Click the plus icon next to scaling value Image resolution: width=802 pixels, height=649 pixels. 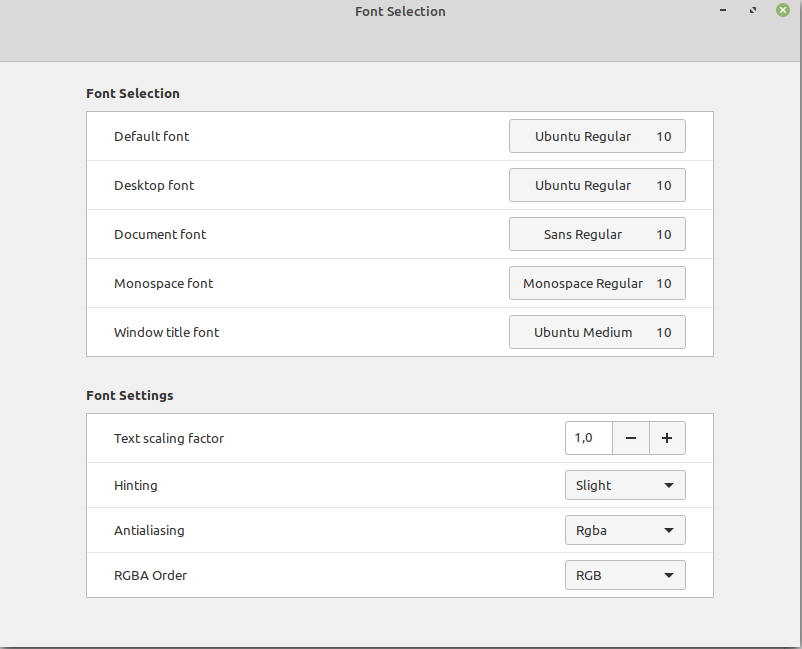[x=667, y=438]
